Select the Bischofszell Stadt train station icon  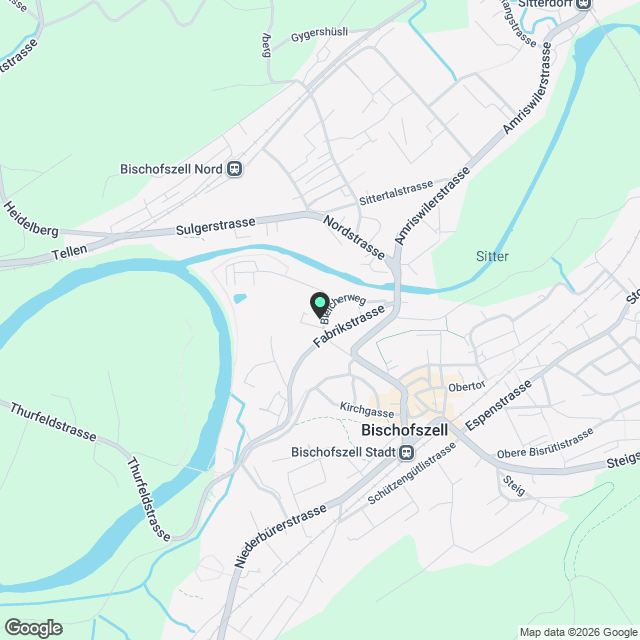tap(407, 452)
